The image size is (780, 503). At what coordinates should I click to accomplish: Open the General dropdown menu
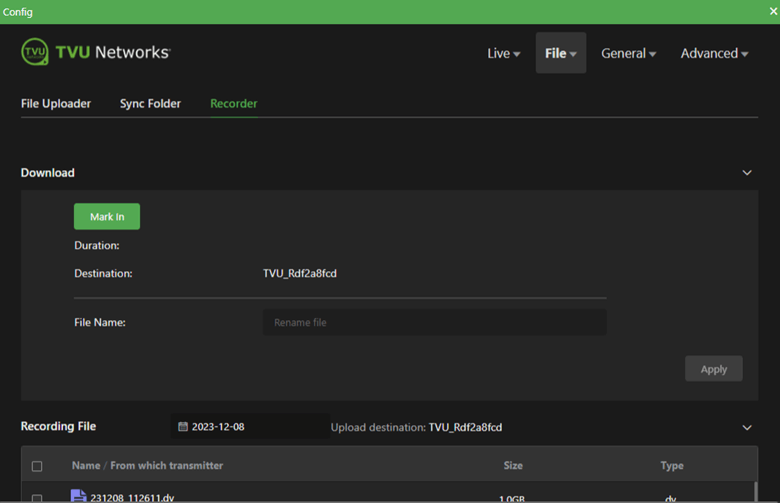click(x=628, y=53)
